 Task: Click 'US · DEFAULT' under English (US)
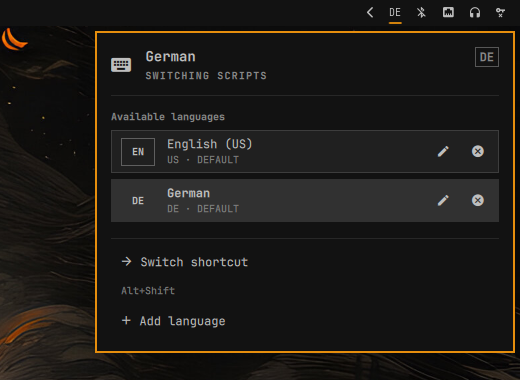tap(203, 160)
